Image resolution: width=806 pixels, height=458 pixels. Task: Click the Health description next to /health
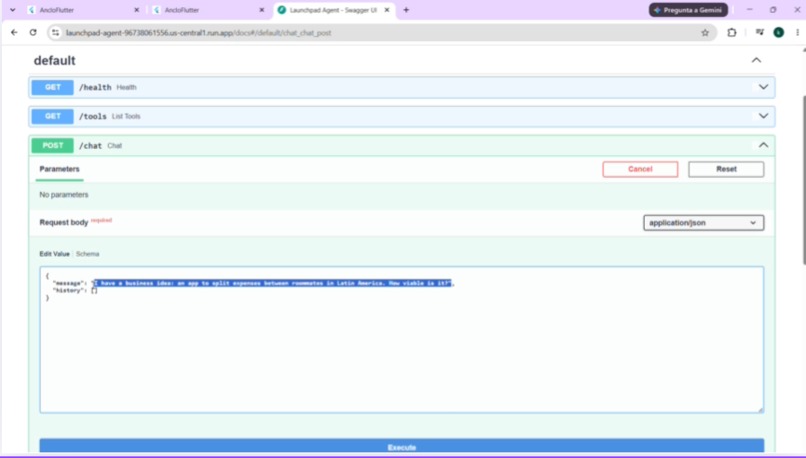[x=126, y=87]
